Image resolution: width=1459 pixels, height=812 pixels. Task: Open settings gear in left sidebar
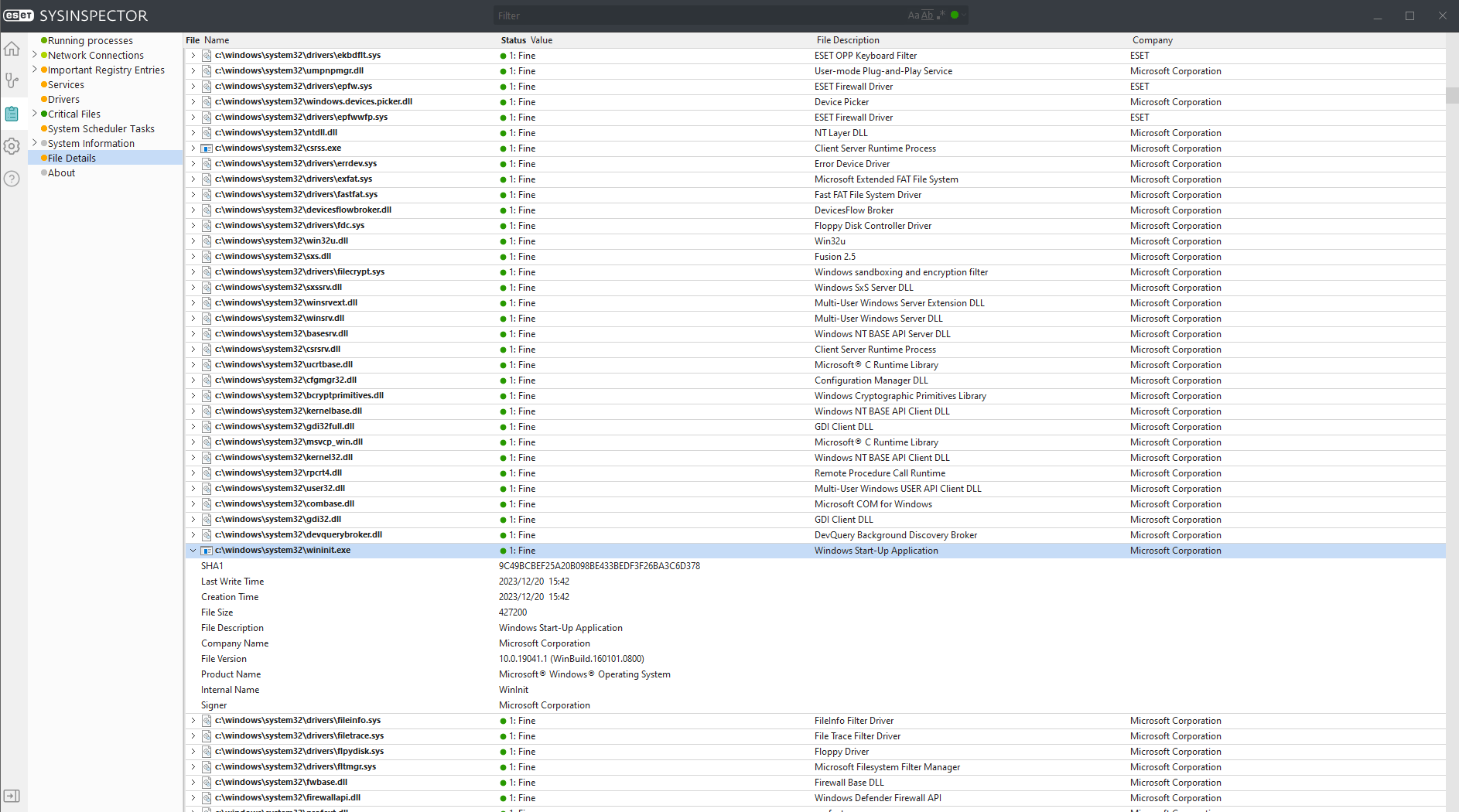tap(12, 146)
